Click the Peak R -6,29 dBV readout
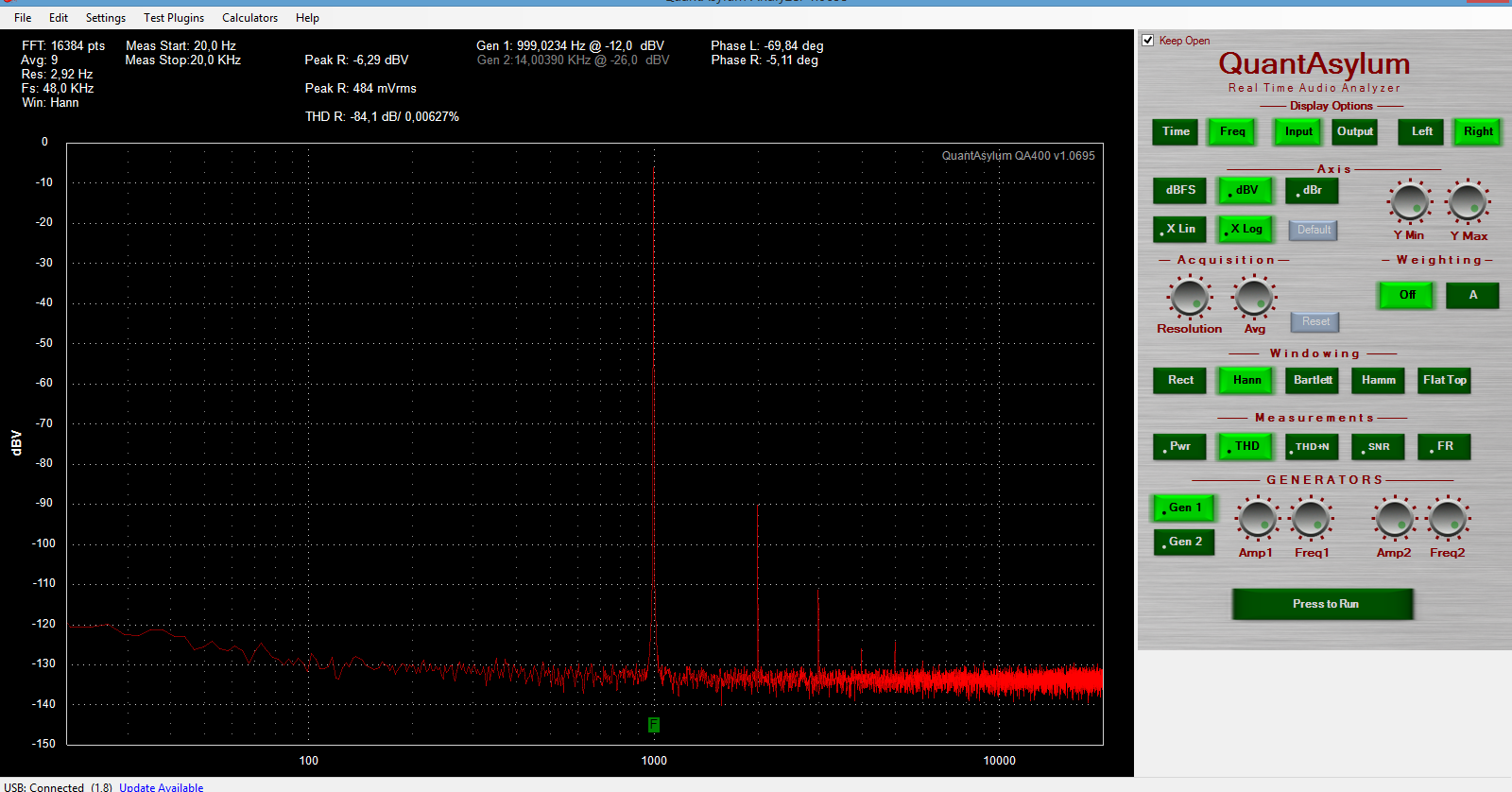Screen dimensions: 1512x792 (x=356, y=60)
